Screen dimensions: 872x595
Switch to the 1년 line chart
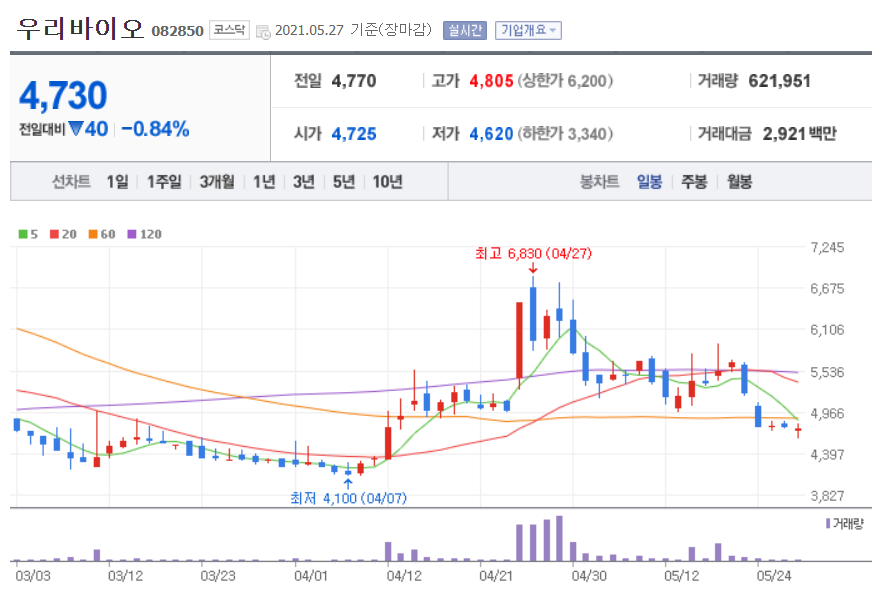264,181
